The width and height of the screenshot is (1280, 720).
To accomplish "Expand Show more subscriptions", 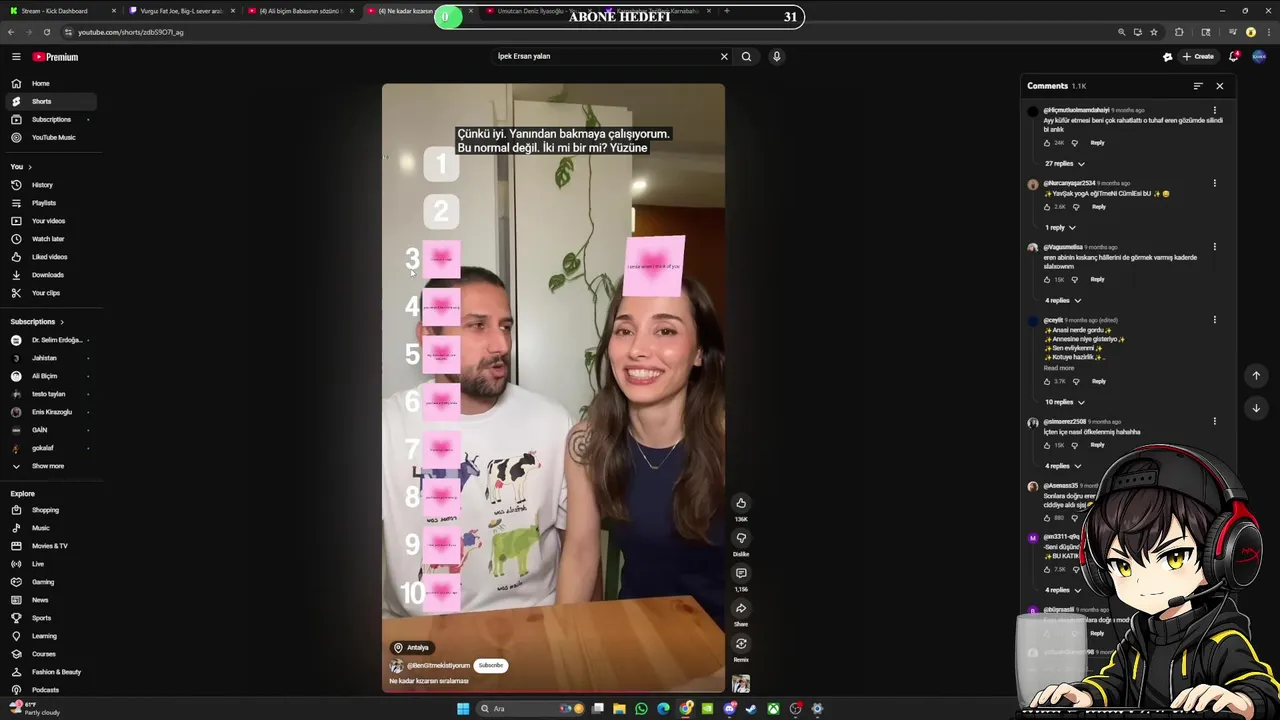I will [50, 466].
